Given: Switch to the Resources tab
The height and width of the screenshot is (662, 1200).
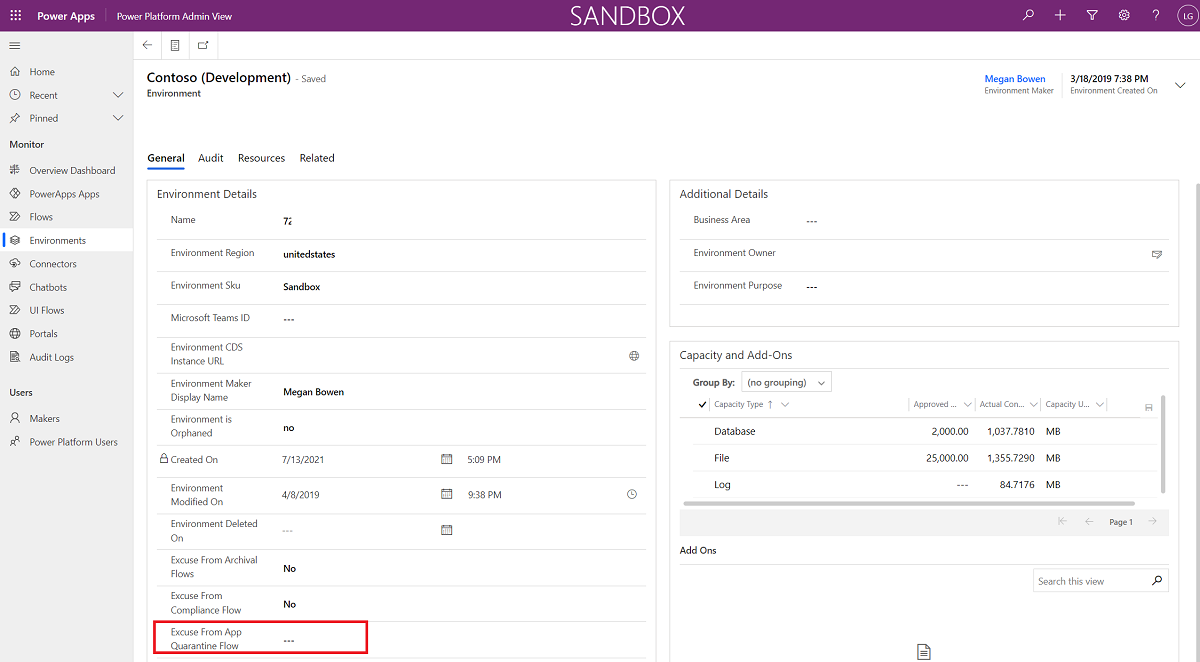Looking at the screenshot, I should tap(261, 158).
